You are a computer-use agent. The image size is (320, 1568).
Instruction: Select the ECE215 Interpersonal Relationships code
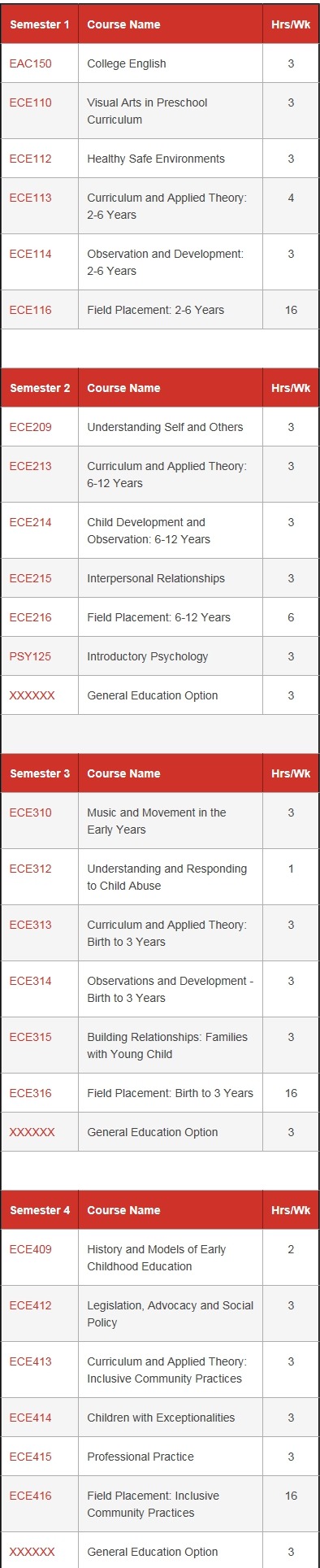tap(30, 578)
